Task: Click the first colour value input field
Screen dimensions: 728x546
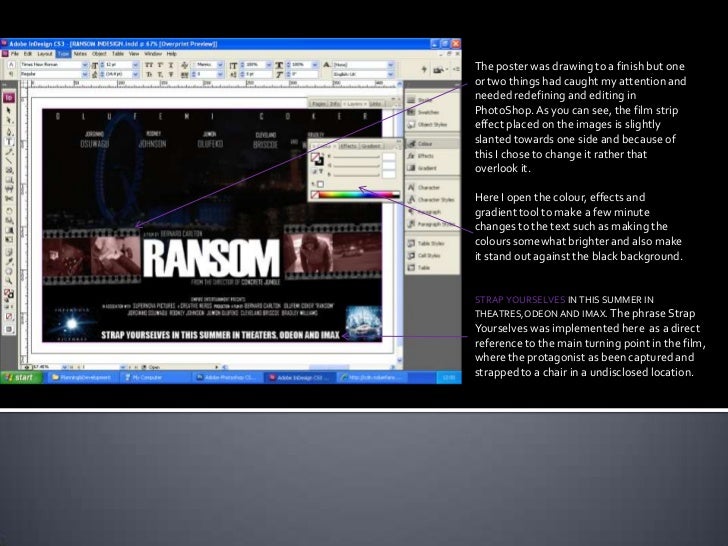Action: tap(389, 157)
